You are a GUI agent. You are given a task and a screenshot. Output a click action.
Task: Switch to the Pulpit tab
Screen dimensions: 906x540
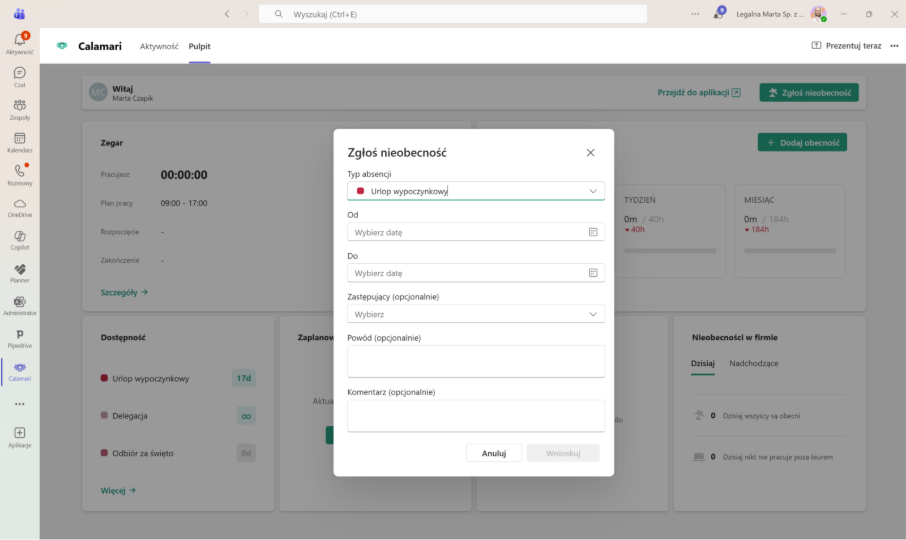tap(199, 46)
